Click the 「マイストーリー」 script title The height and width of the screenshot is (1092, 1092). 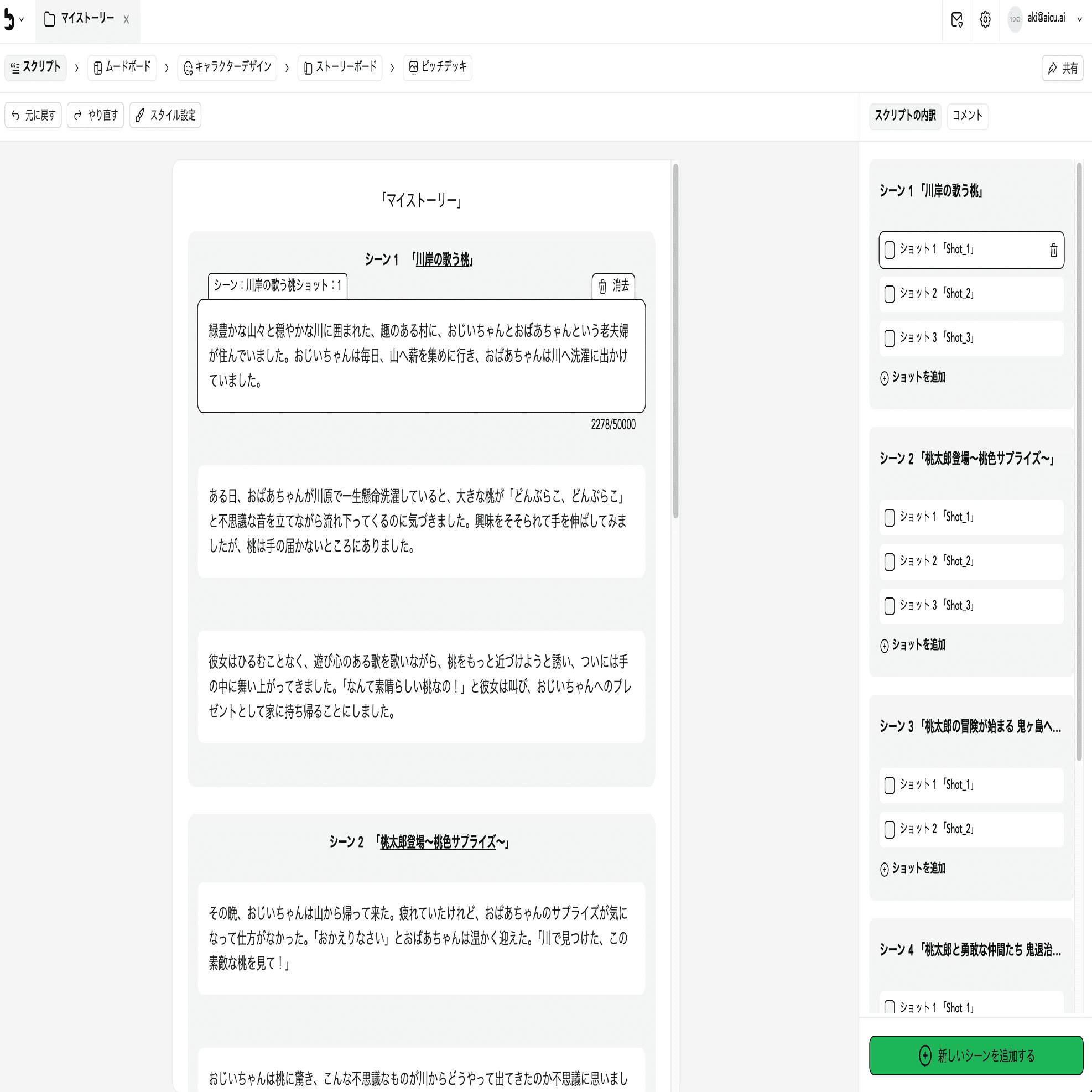pyautogui.click(x=421, y=201)
